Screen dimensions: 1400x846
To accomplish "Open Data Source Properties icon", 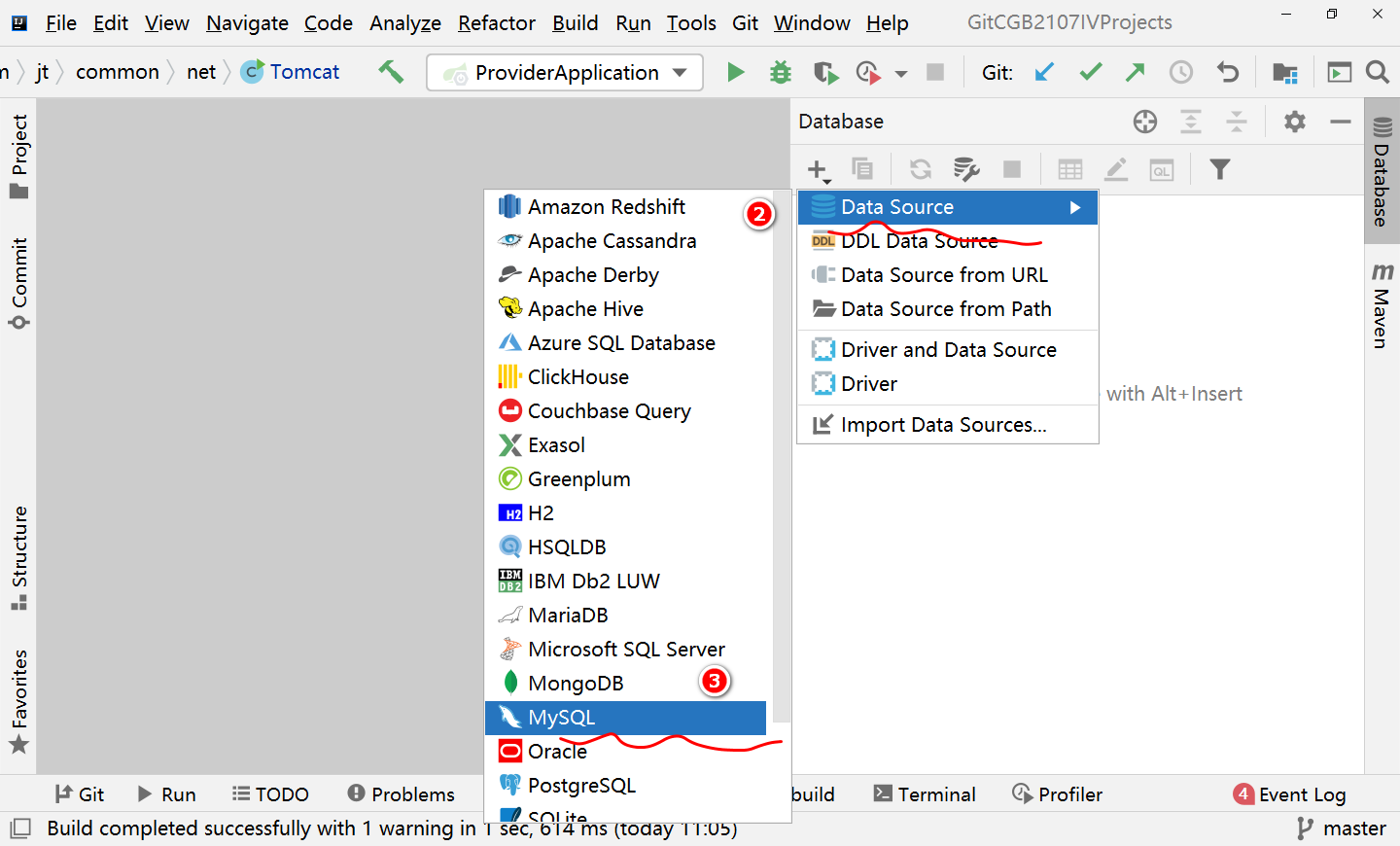I will [965, 169].
